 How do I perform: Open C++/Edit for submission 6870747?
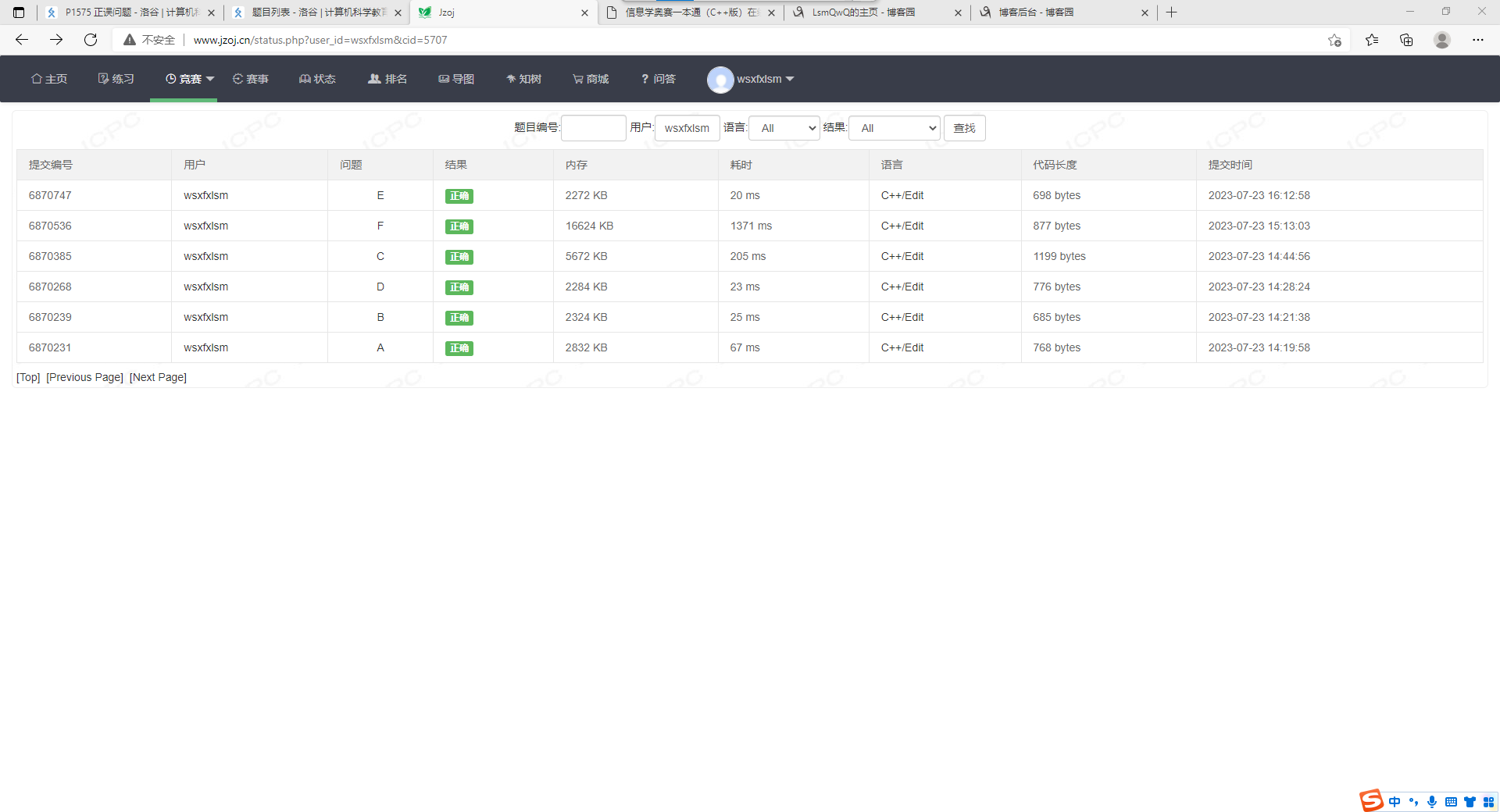[902, 195]
